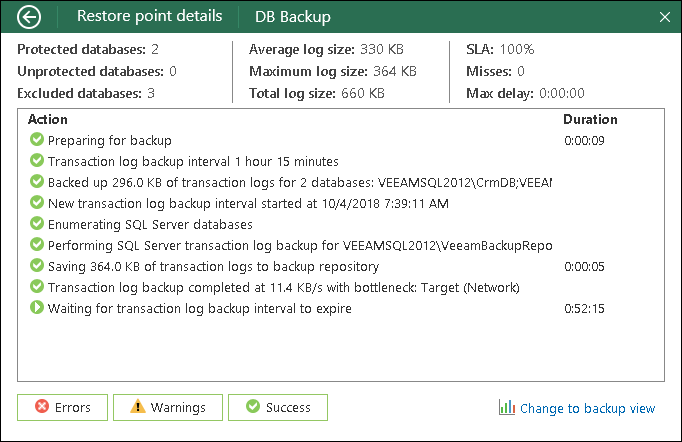The image size is (682, 442).
Task: Select 'Preparing for backup' action row
Action: [341, 140]
